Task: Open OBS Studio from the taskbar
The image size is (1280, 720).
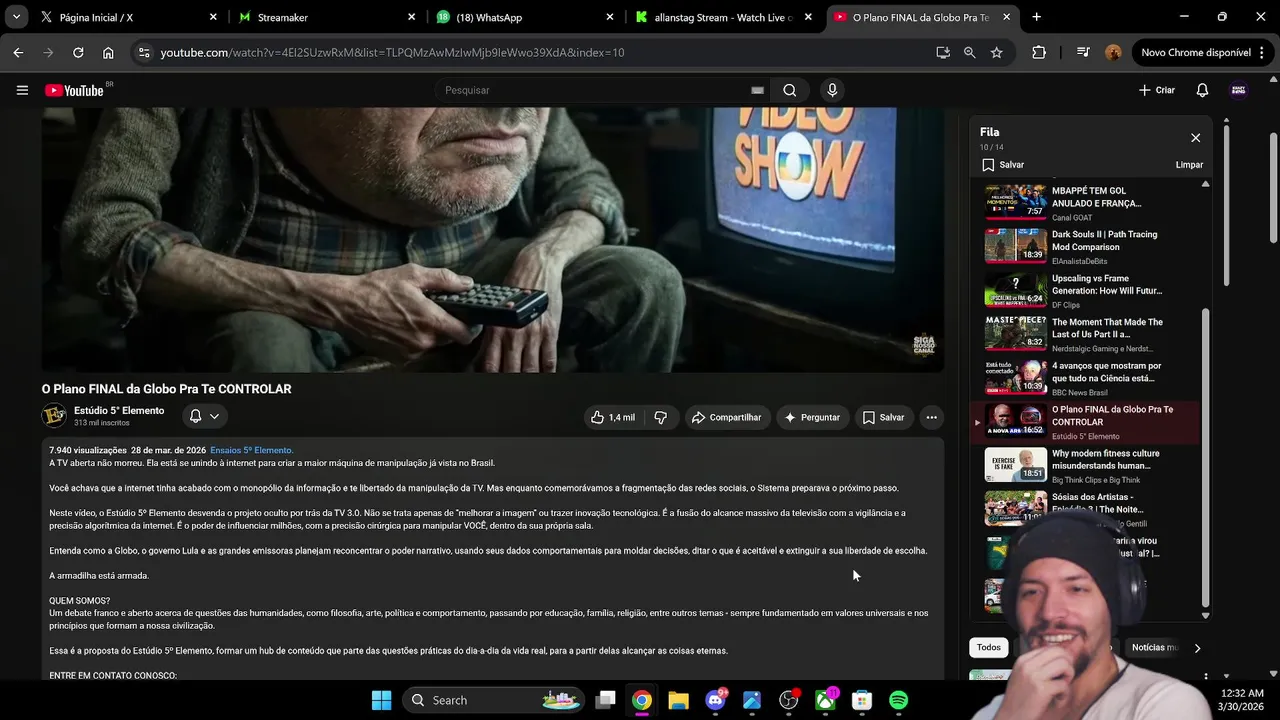Action: (x=788, y=700)
